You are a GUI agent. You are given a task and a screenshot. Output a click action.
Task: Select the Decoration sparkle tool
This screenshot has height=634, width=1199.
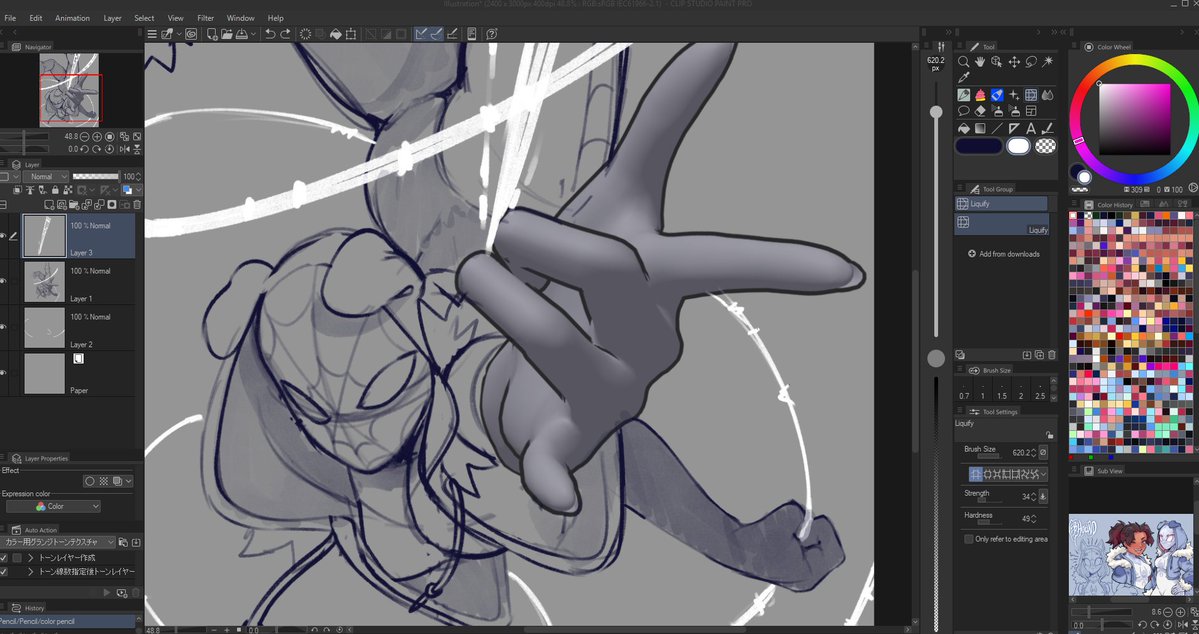click(x=1014, y=96)
